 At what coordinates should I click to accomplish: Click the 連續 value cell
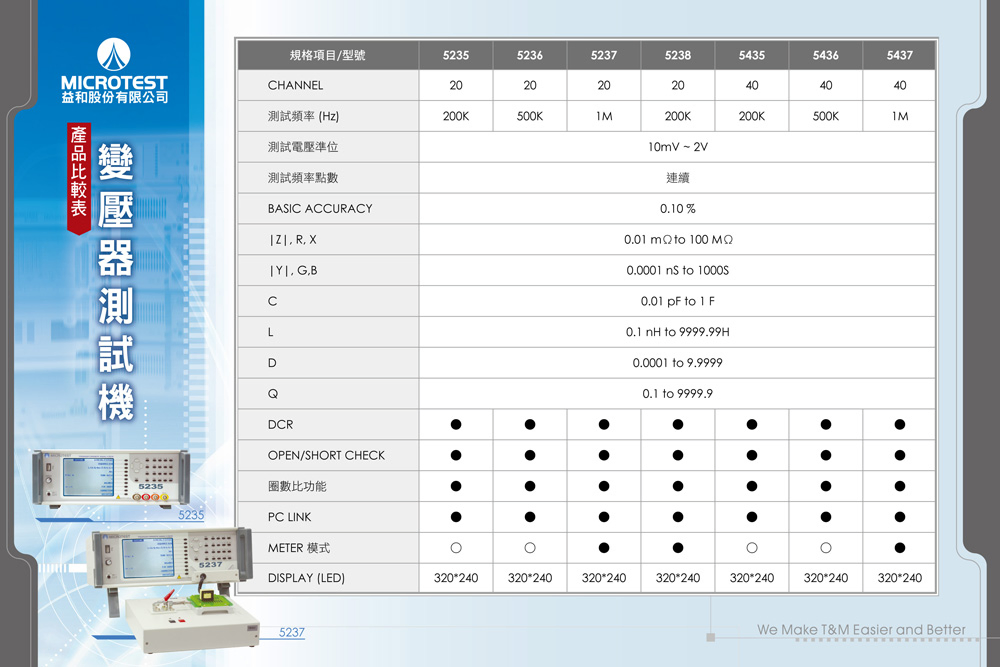678,178
